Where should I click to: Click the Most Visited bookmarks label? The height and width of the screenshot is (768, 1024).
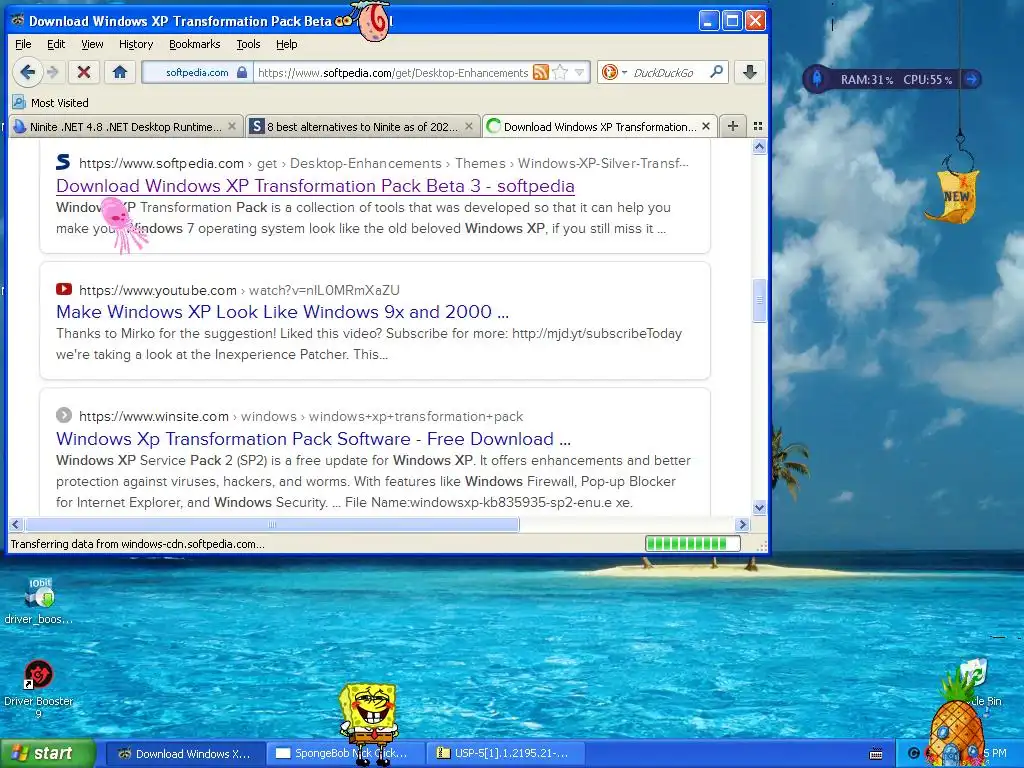(x=59, y=103)
